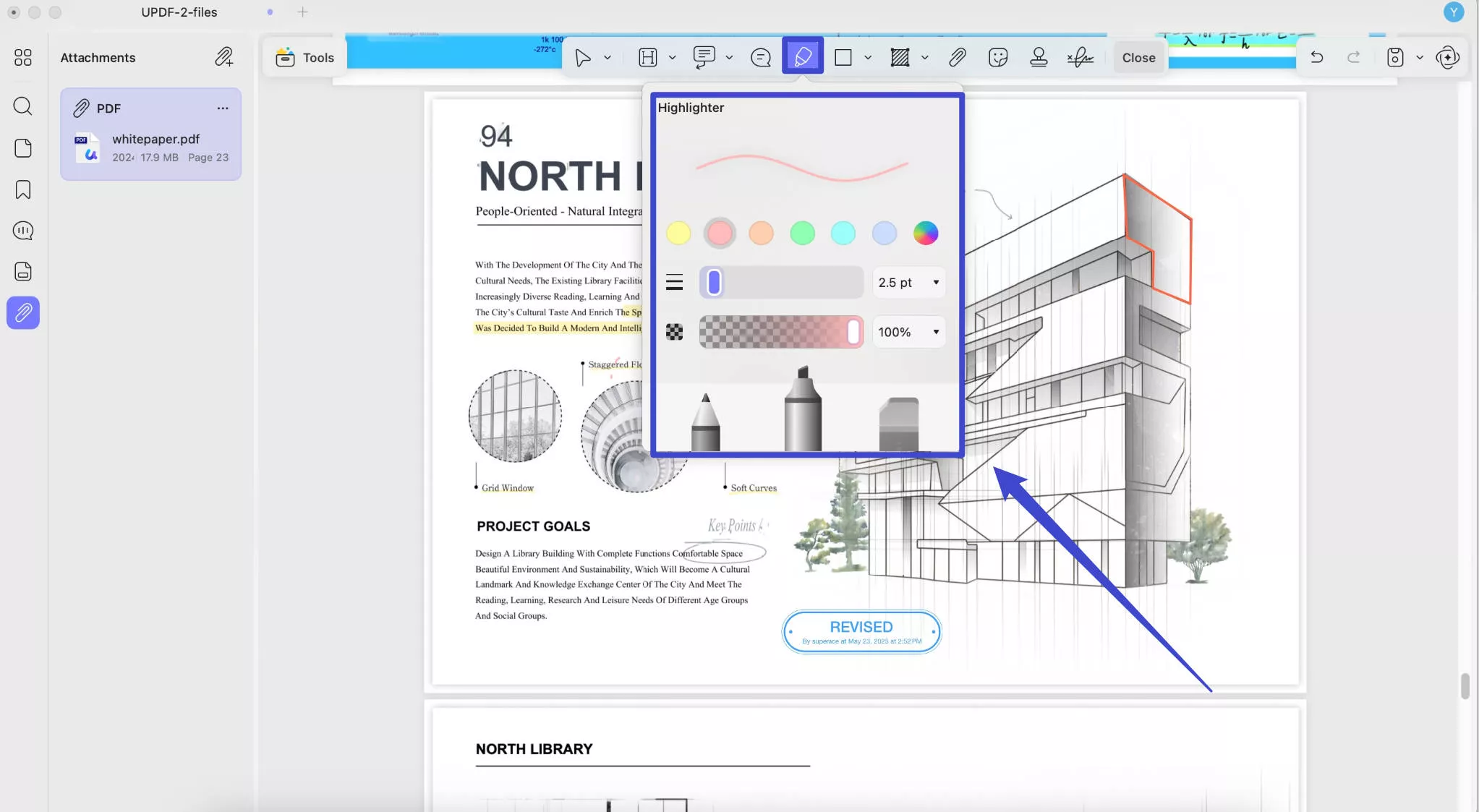The width and height of the screenshot is (1479, 812).
Task: Open the custom rainbow color picker
Action: (x=926, y=233)
